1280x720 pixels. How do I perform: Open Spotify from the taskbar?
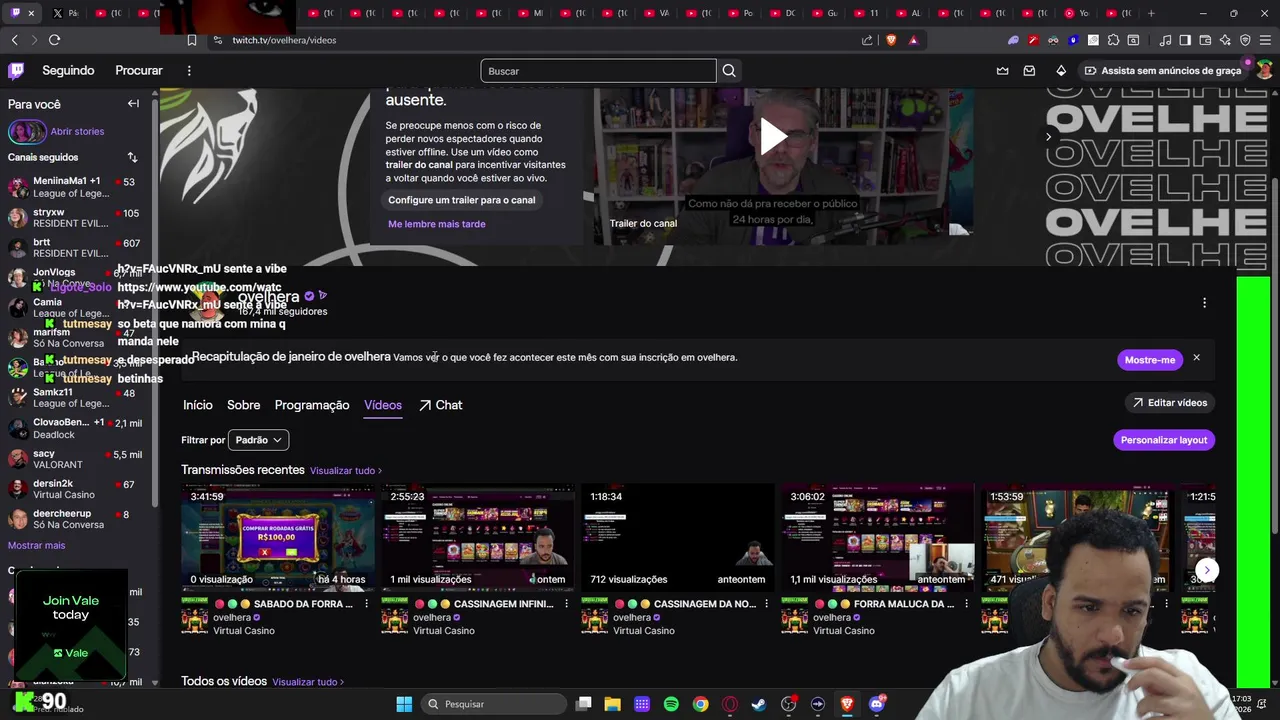(671, 704)
